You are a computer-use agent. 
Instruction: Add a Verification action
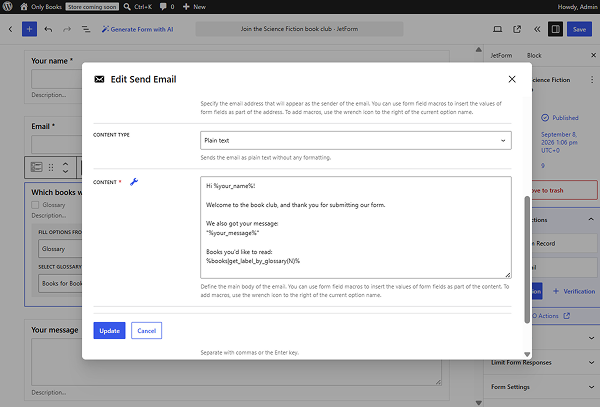pyautogui.click(x=574, y=291)
